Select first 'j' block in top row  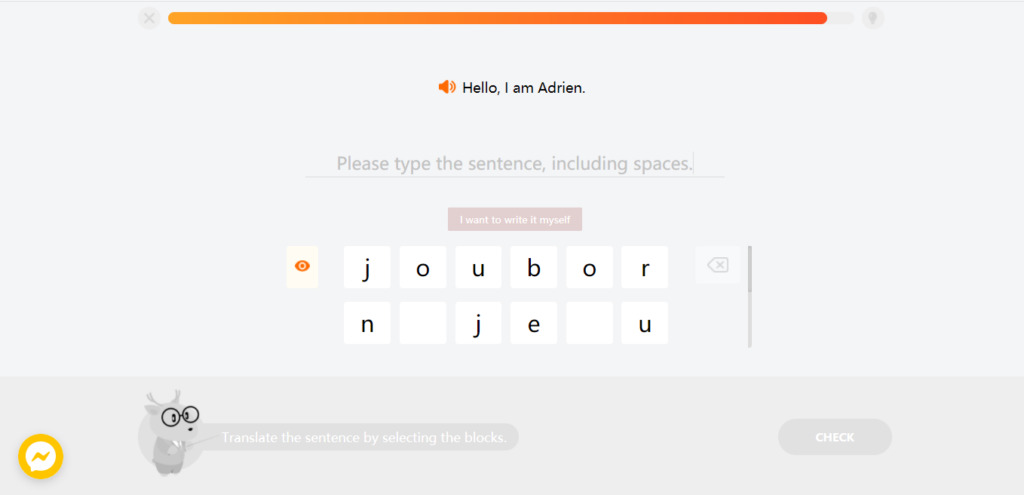point(367,267)
